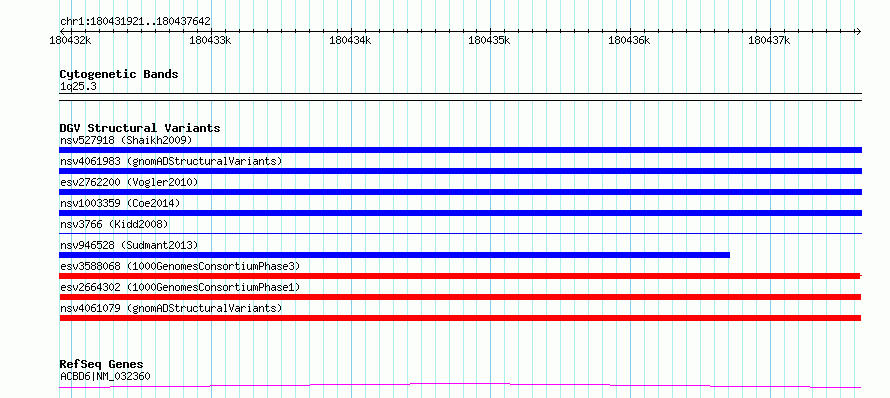Click the red esv3588068 Phase3 variant bar
890x398 pixels.
pyautogui.click(x=460, y=276)
